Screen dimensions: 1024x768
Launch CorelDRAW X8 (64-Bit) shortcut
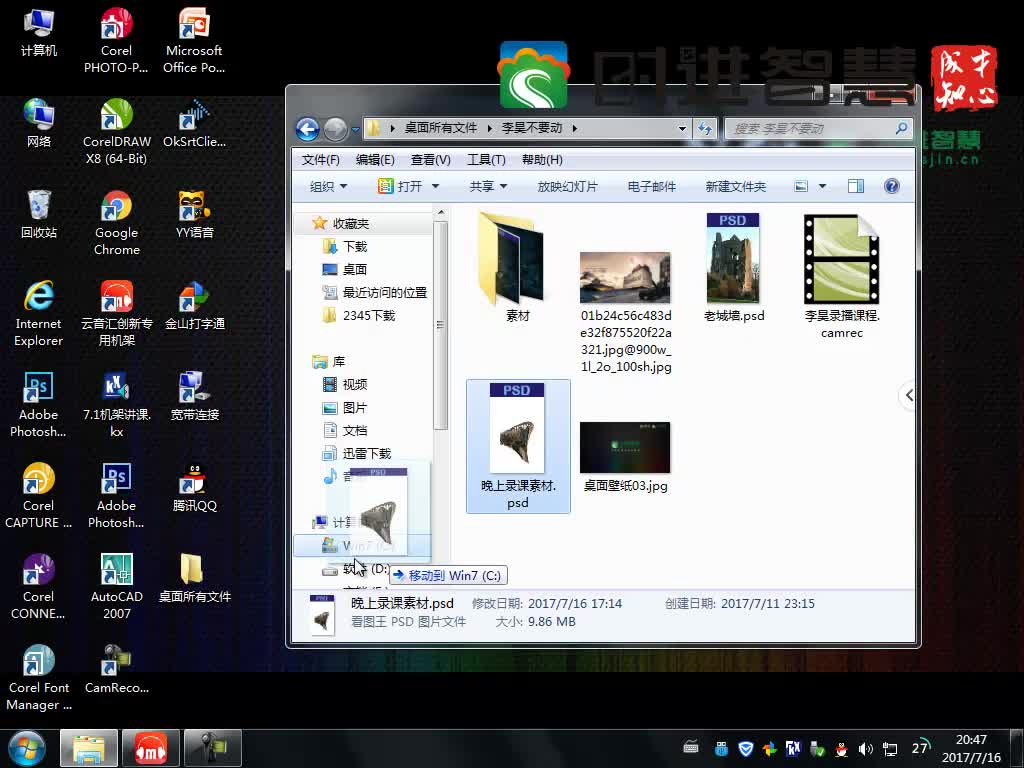point(116,131)
